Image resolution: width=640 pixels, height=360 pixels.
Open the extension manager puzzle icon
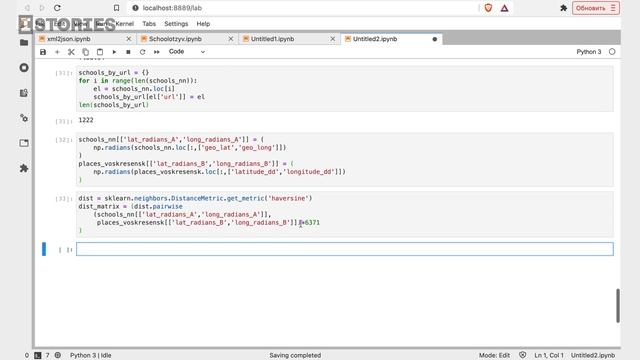tap(24, 168)
